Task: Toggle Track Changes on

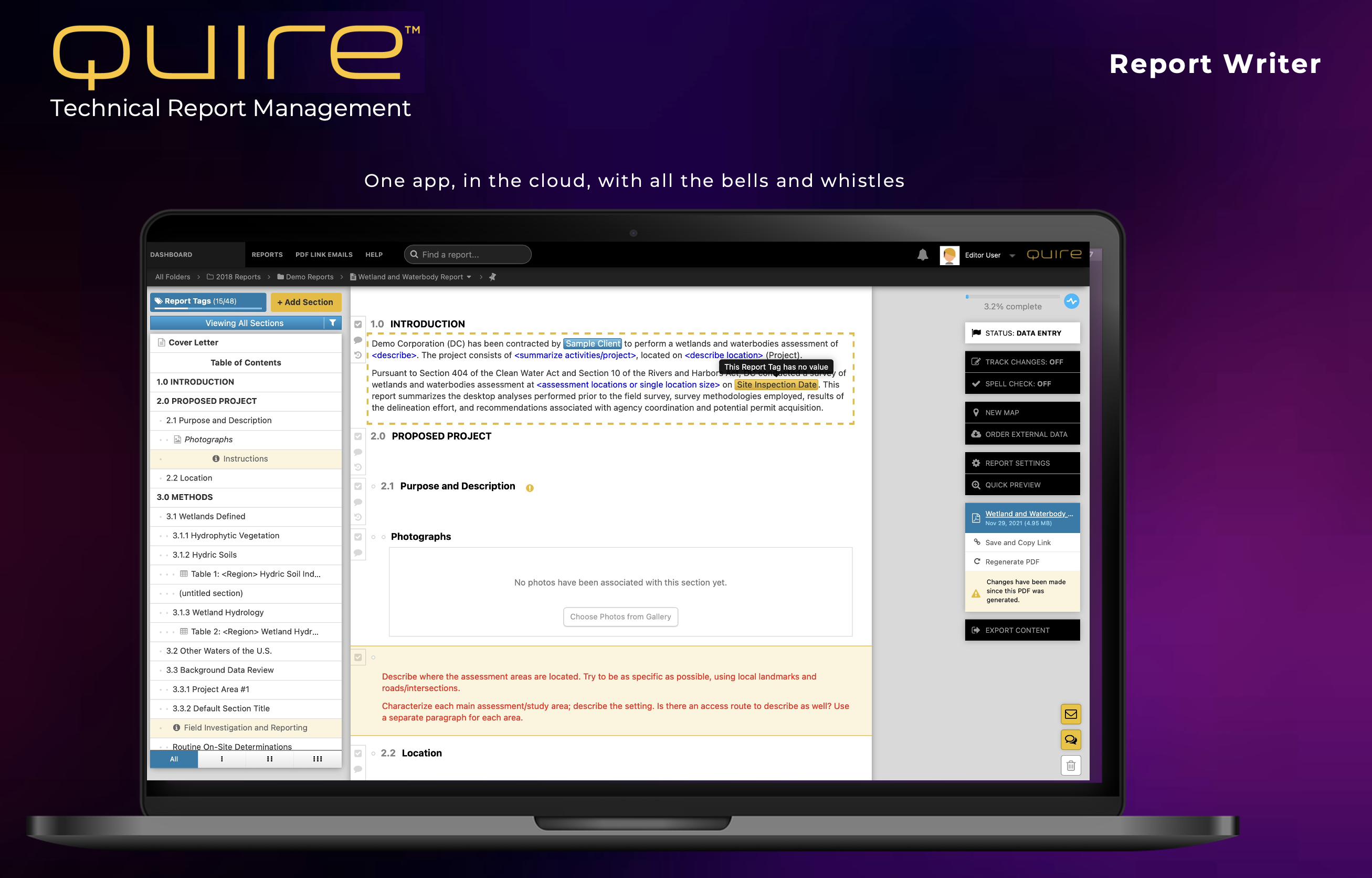Action: pos(1022,362)
